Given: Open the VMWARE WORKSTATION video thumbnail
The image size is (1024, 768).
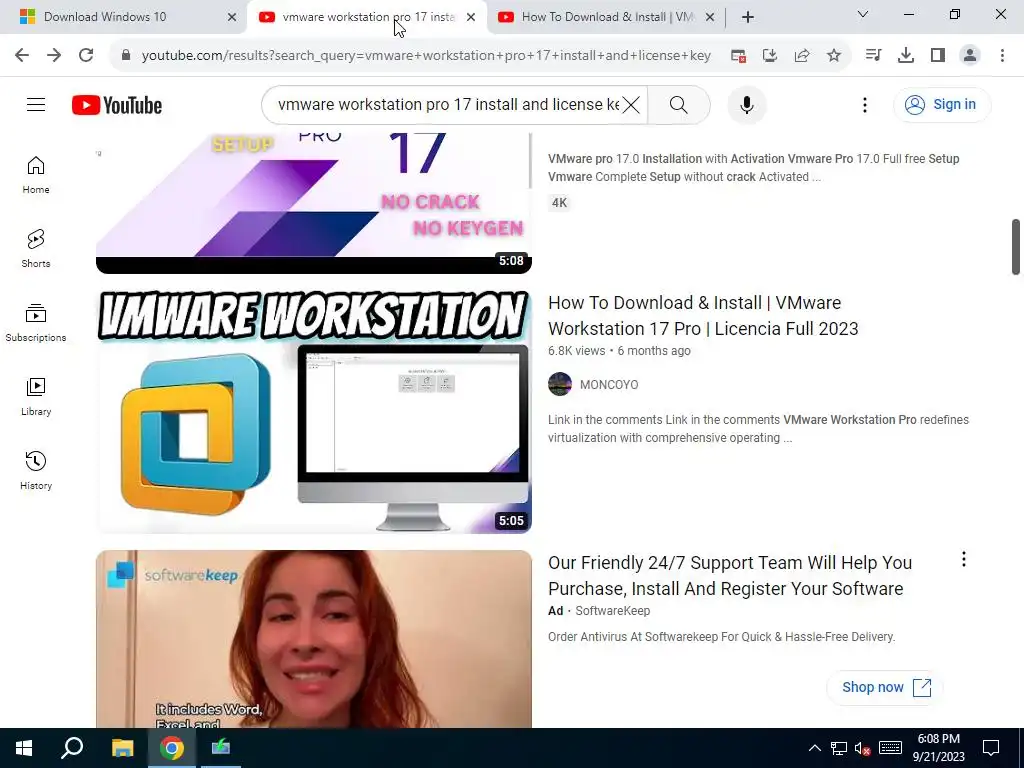Looking at the screenshot, I should (313, 411).
